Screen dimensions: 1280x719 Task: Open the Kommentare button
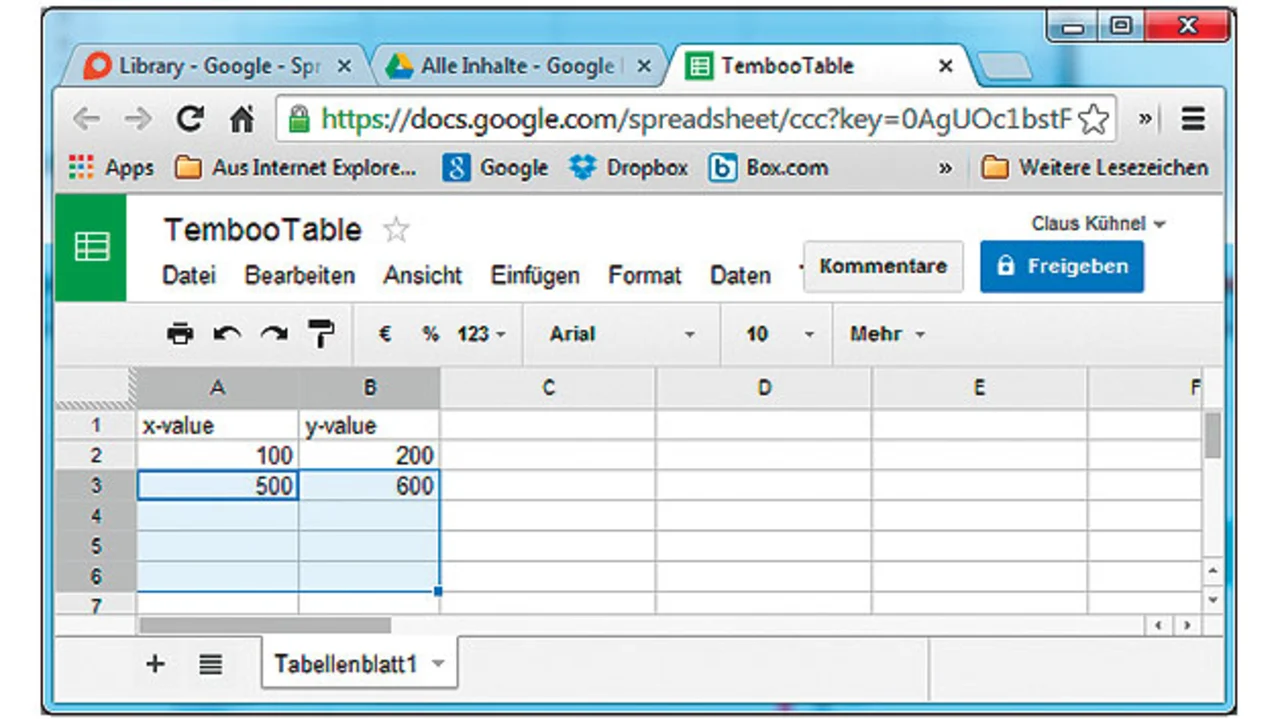882,266
